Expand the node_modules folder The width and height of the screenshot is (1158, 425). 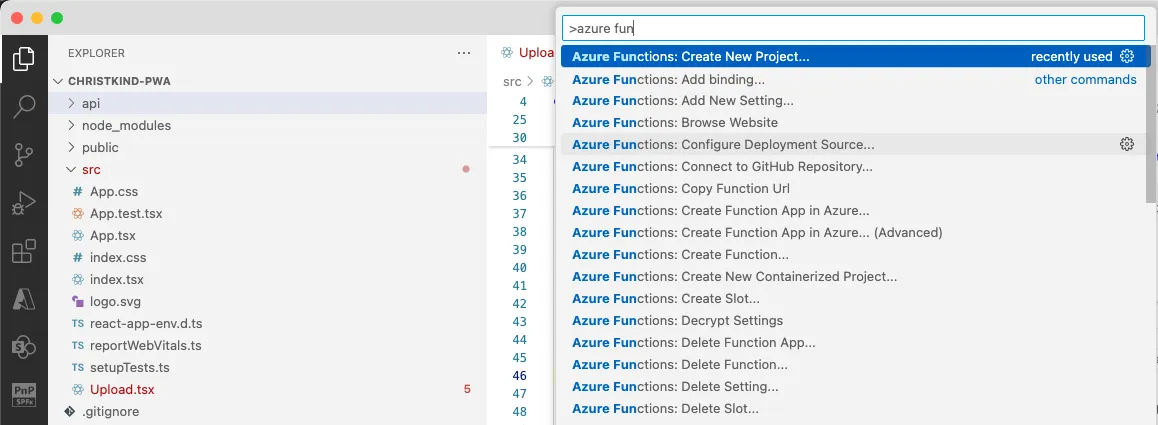pyautogui.click(x=71, y=126)
